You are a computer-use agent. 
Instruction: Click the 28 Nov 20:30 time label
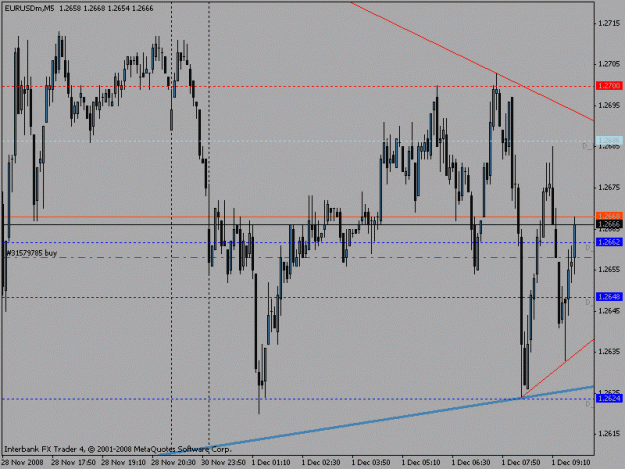(174, 463)
